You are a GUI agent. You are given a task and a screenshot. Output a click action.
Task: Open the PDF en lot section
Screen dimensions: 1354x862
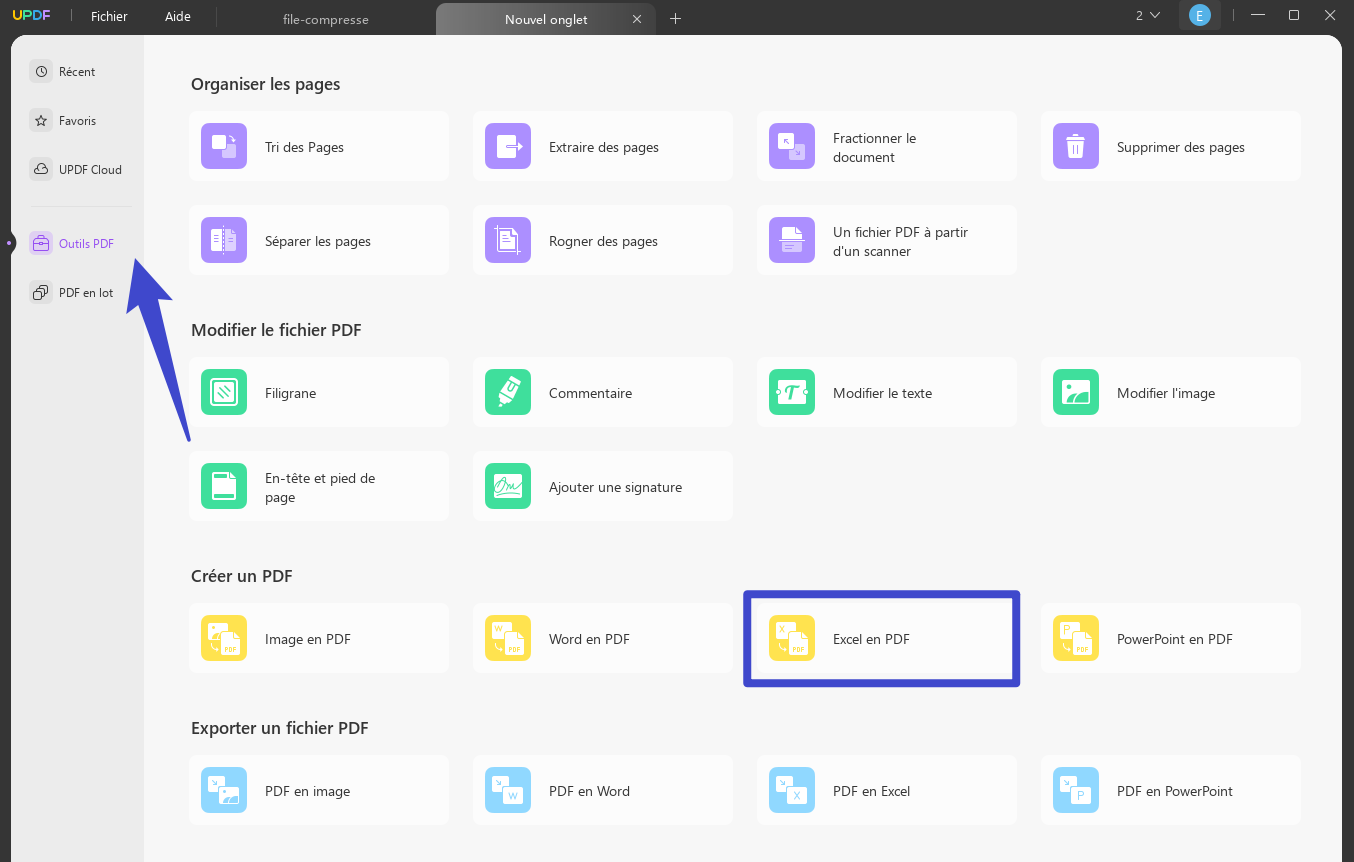[85, 292]
